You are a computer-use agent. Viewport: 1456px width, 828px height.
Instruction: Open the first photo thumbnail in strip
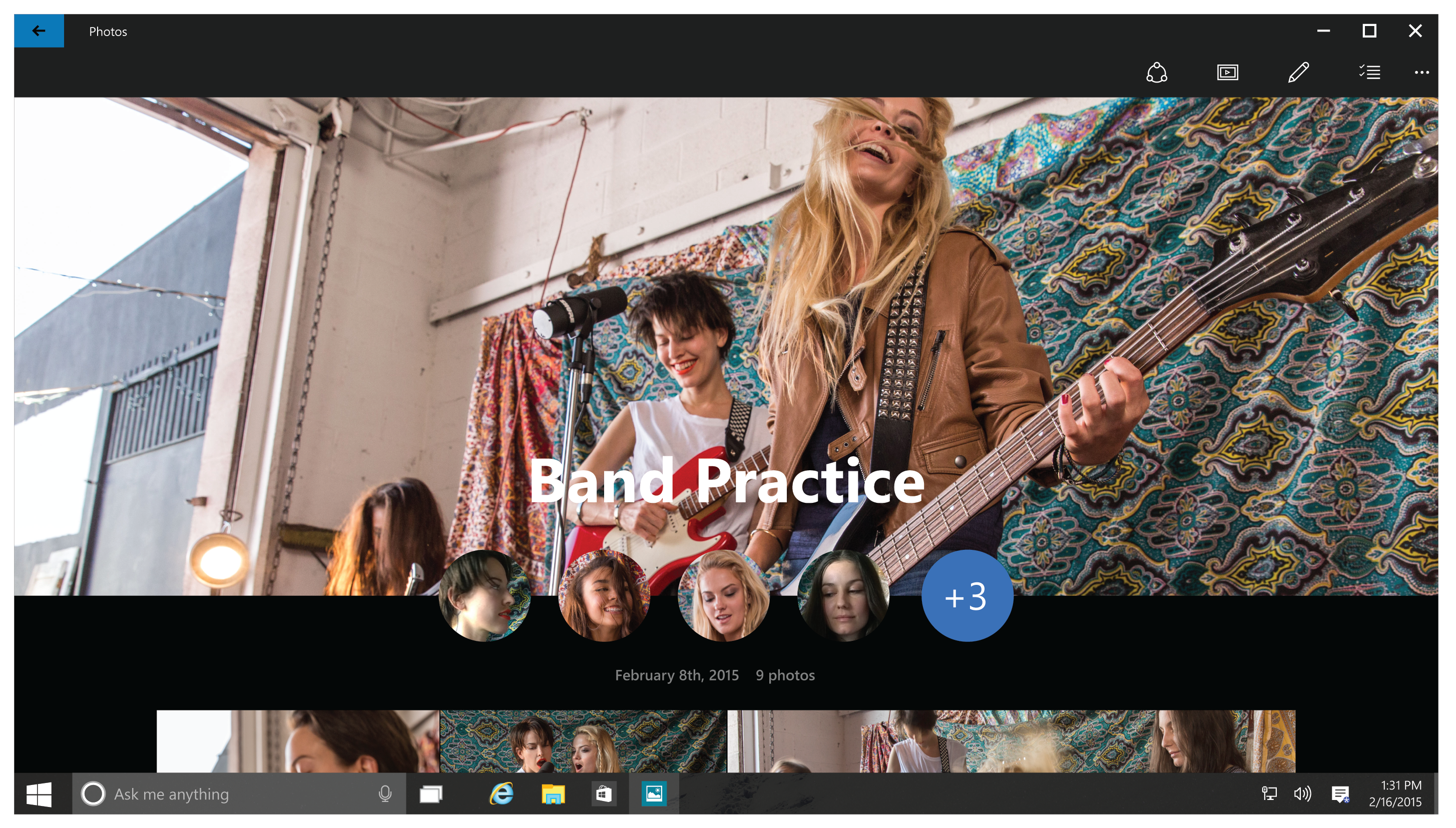coord(297,740)
